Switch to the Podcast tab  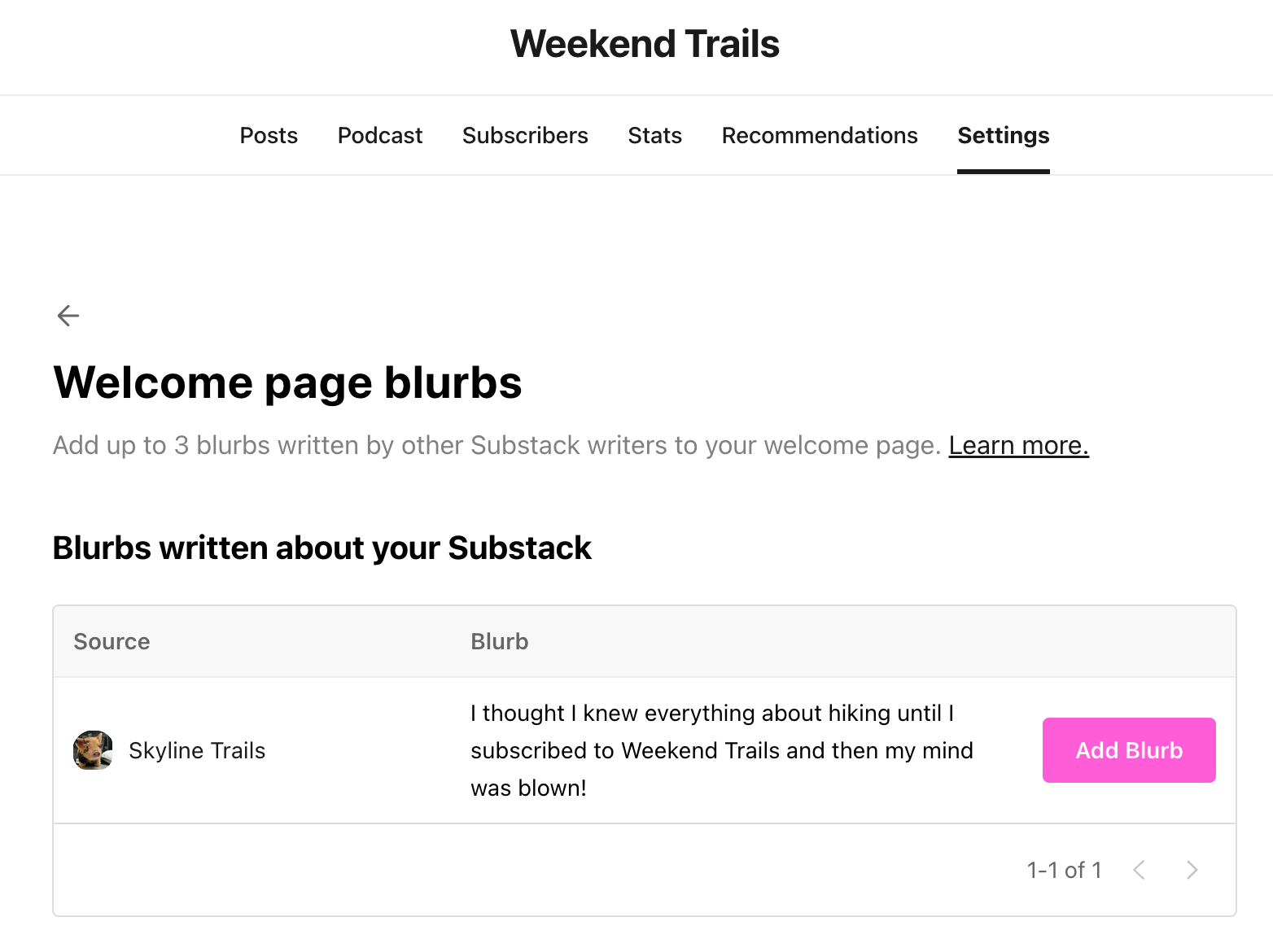click(x=380, y=135)
